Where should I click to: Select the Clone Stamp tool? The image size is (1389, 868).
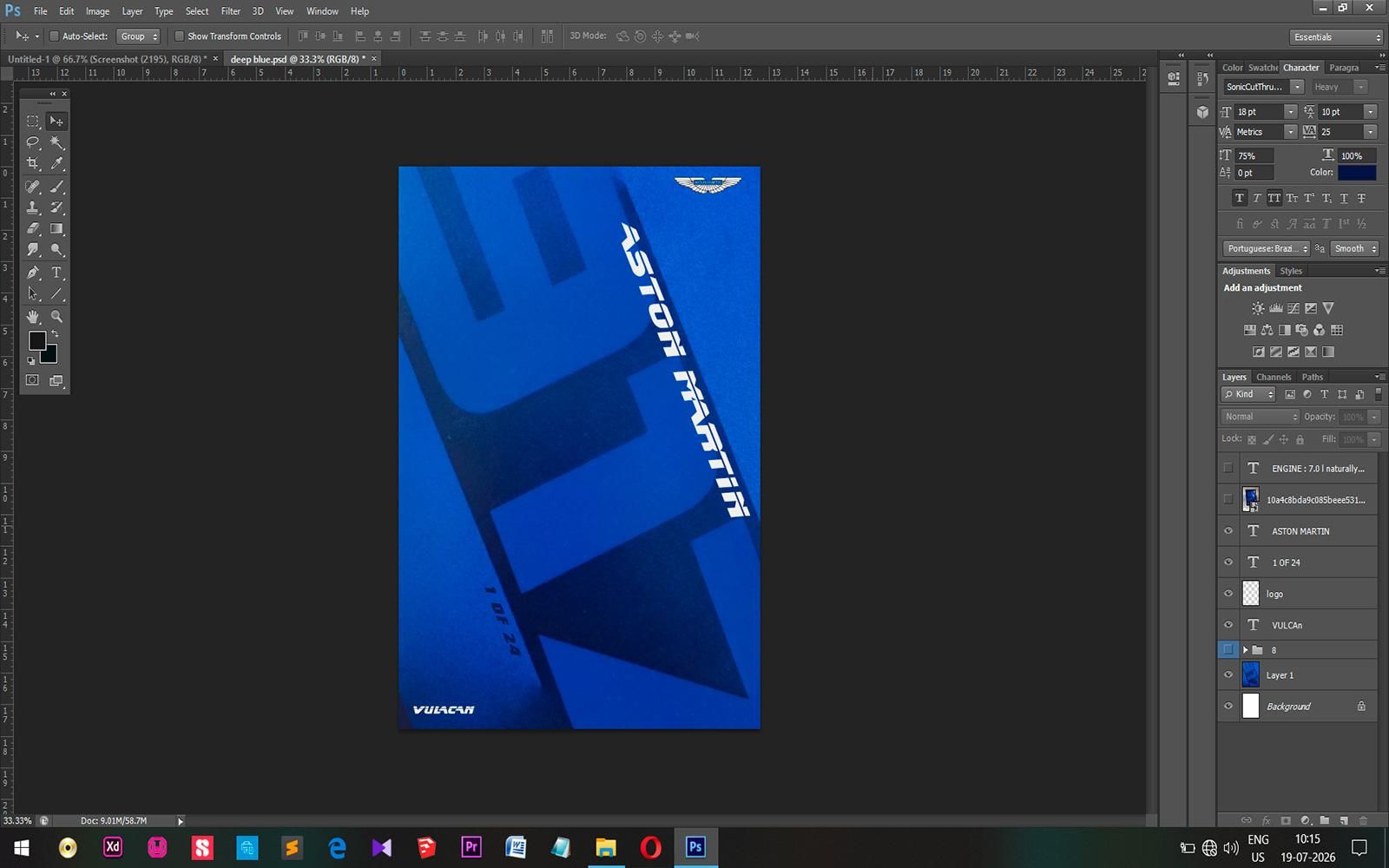pos(33,207)
